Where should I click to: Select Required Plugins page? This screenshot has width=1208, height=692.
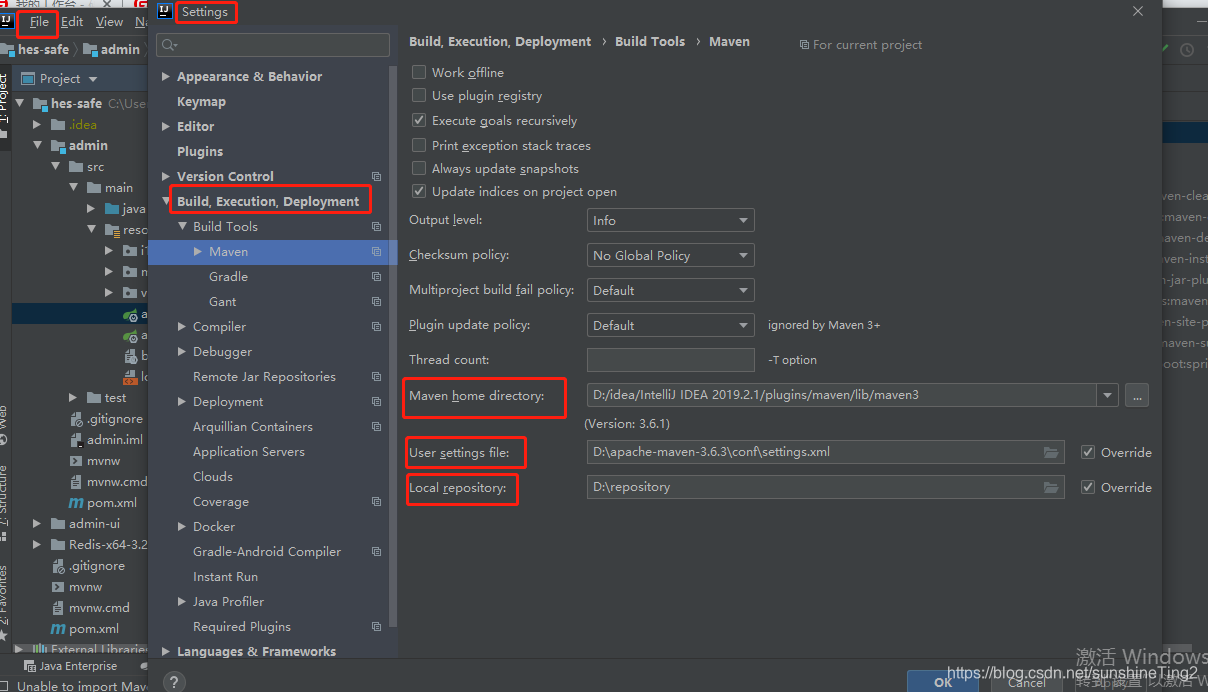(x=242, y=626)
